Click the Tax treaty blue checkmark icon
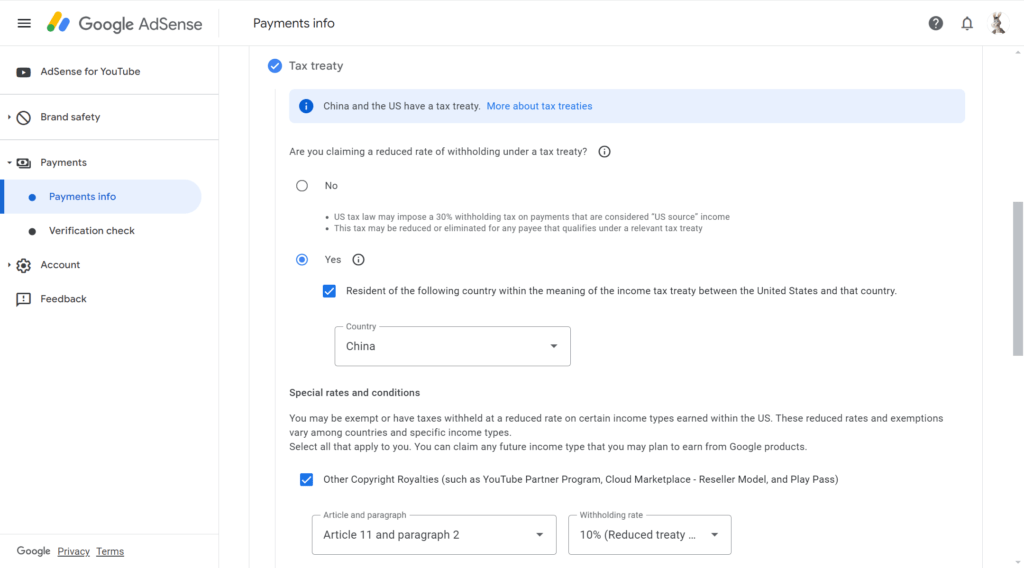This screenshot has width=1024, height=568. point(274,66)
